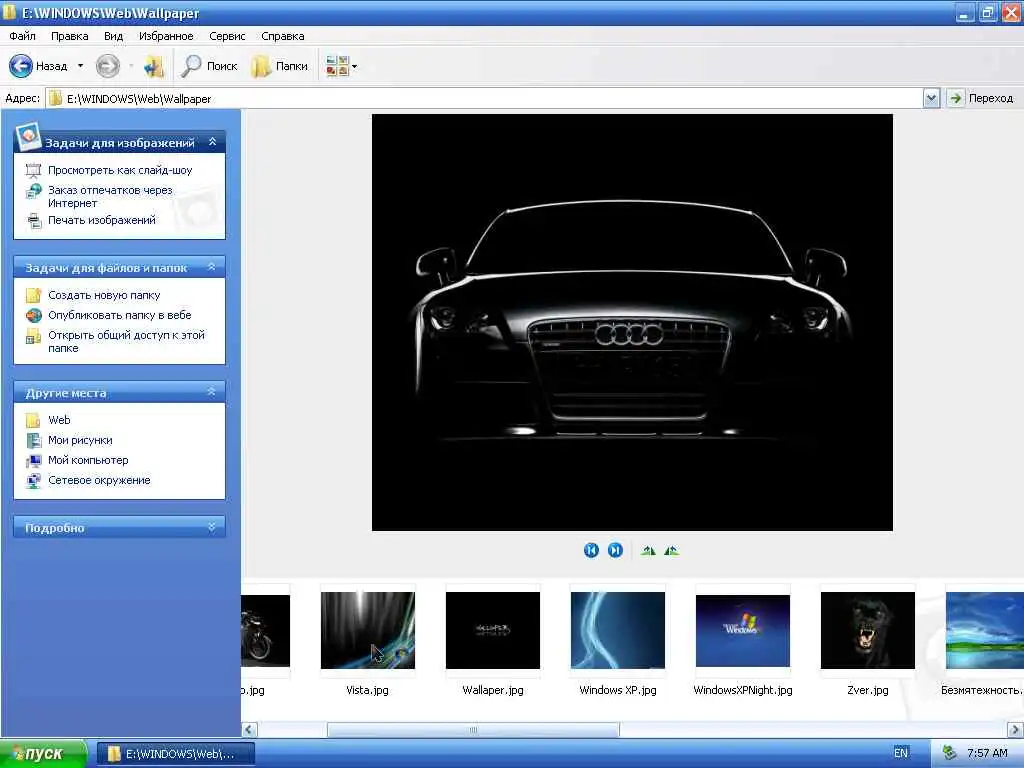This screenshot has width=1024, height=768.
Task: Click the large Audi preview image
Action: coord(632,323)
